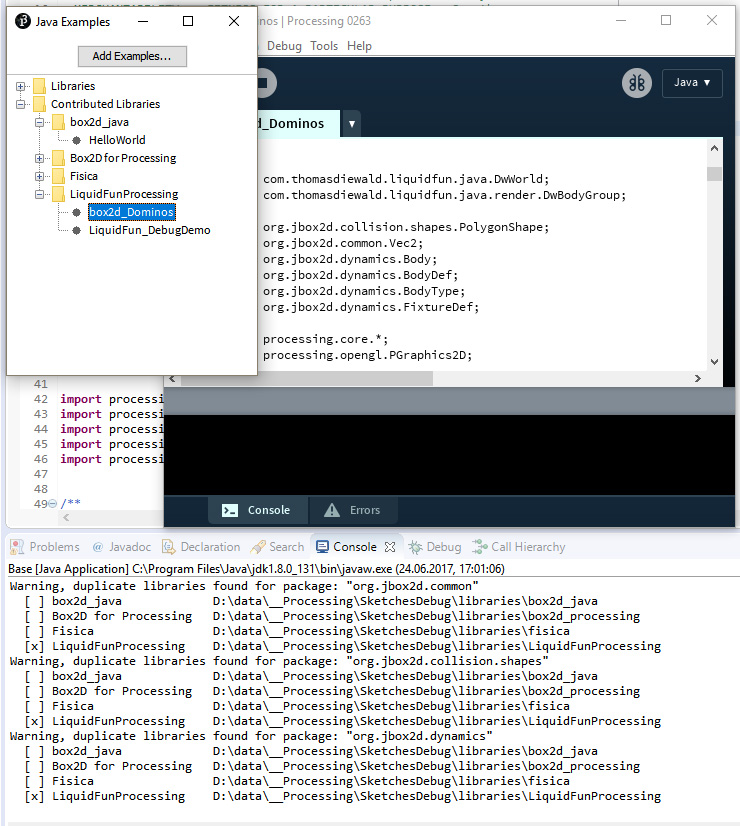Click the Processing console terminal icon

tap(230, 510)
